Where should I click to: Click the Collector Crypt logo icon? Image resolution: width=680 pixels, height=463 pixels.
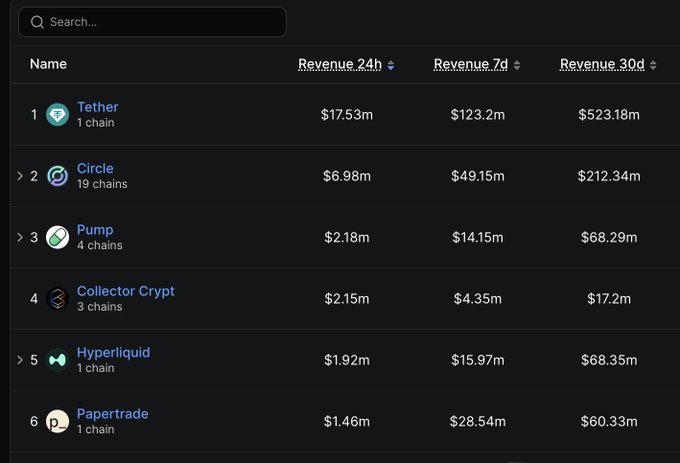click(x=57, y=299)
